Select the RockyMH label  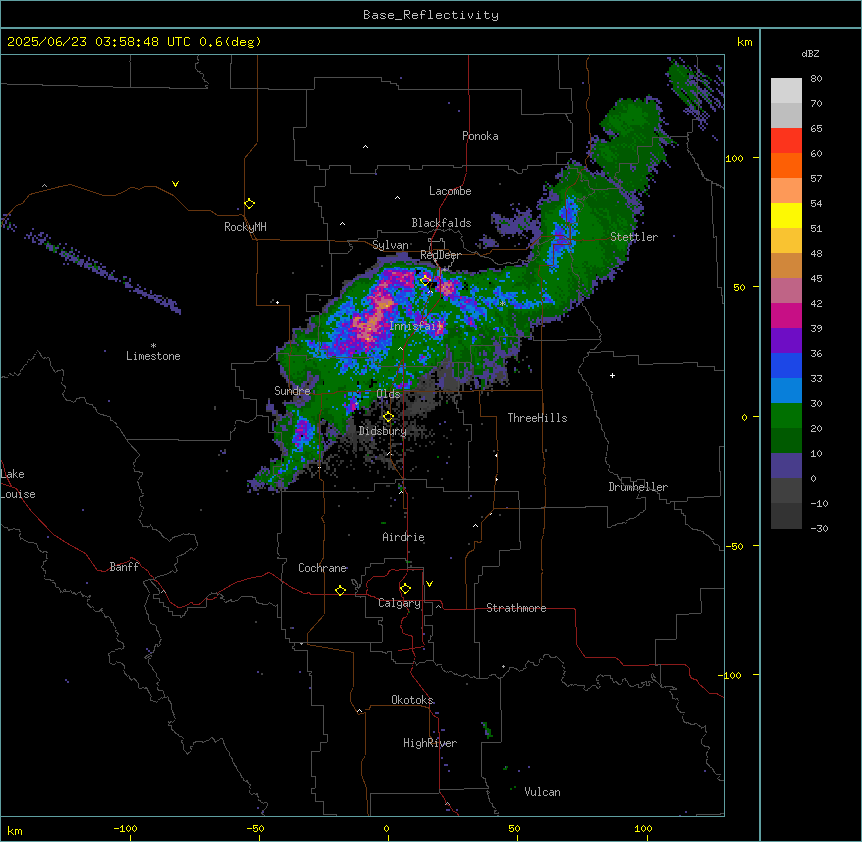[x=245, y=227]
